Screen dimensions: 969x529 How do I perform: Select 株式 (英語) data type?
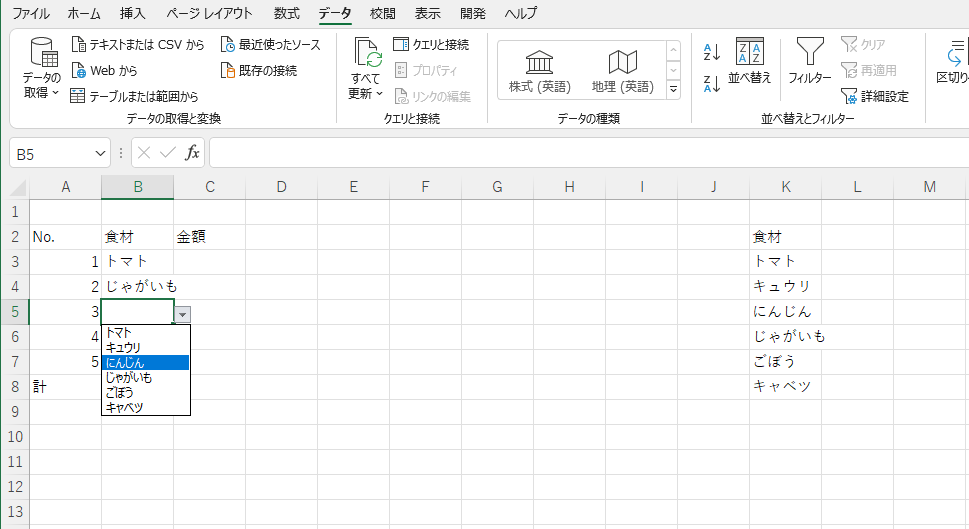point(540,71)
